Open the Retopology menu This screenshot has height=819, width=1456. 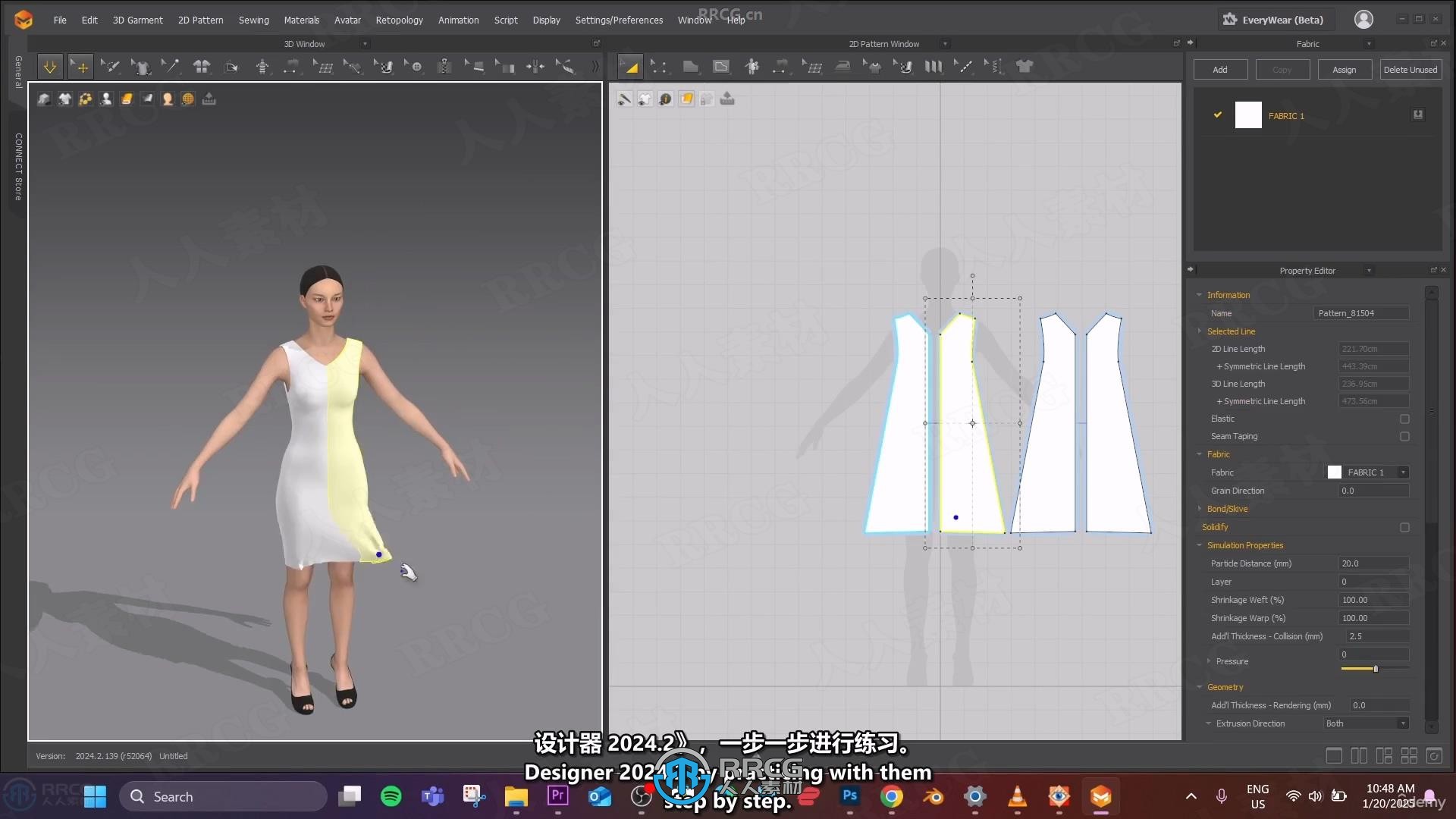399,20
